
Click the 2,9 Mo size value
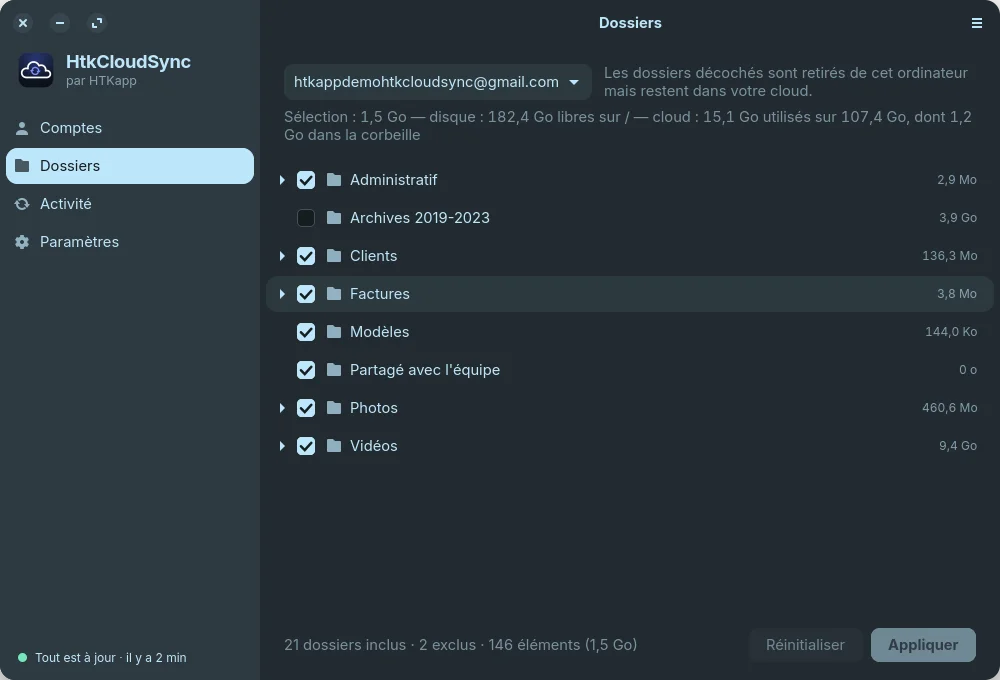(957, 180)
